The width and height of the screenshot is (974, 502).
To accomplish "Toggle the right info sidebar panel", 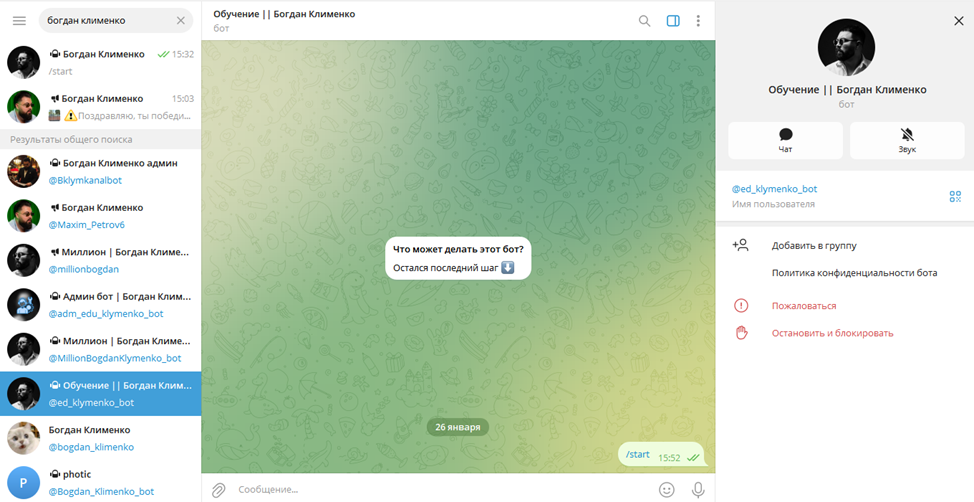I will [x=673, y=21].
